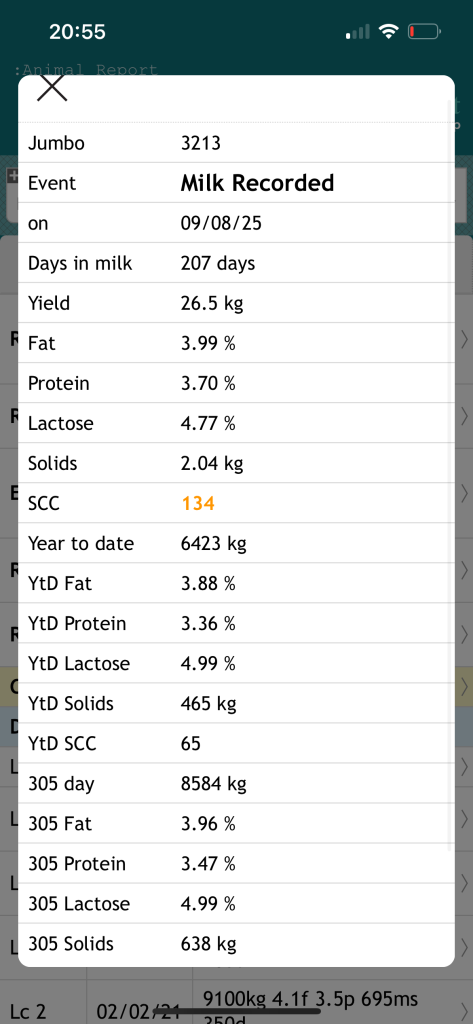The width and height of the screenshot is (473, 1024).
Task: Close the milk record popup with X
Action: tap(52, 87)
